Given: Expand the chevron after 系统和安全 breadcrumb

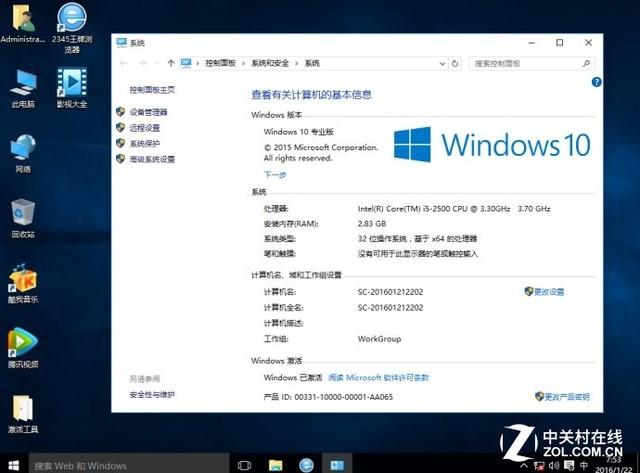Looking at the screenshot, I should click(297, 63).
